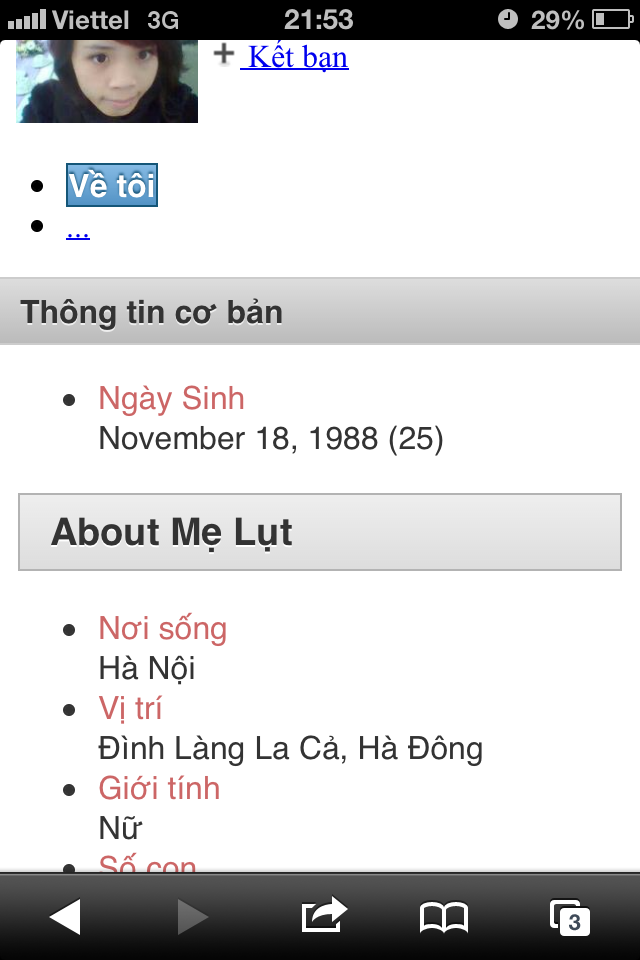Tap the clock alarm status icon

coord(508,19)
